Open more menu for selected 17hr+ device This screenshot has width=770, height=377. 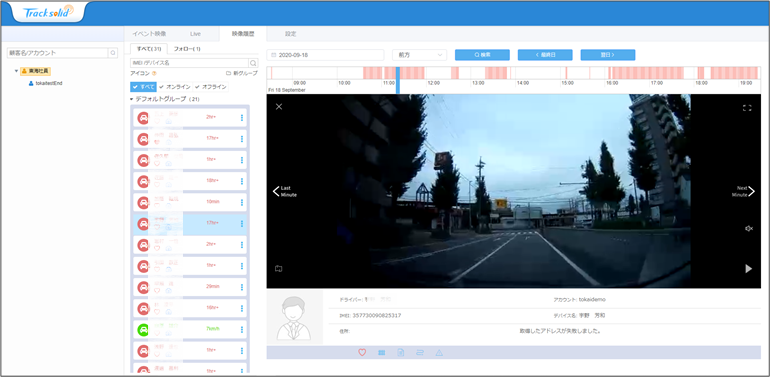[x=242, y=223]
